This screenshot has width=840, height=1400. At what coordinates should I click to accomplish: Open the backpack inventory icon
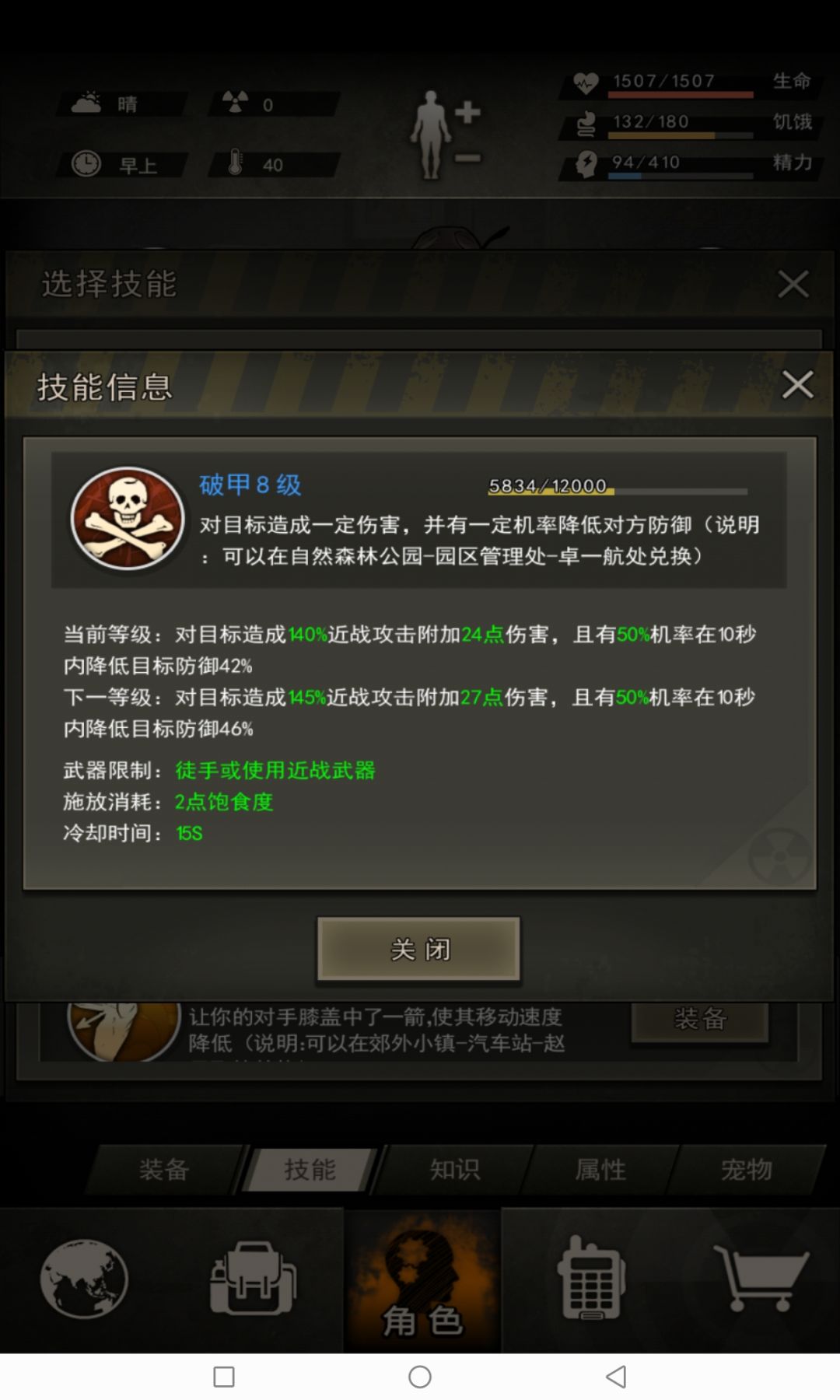(x=253, y=1278)
